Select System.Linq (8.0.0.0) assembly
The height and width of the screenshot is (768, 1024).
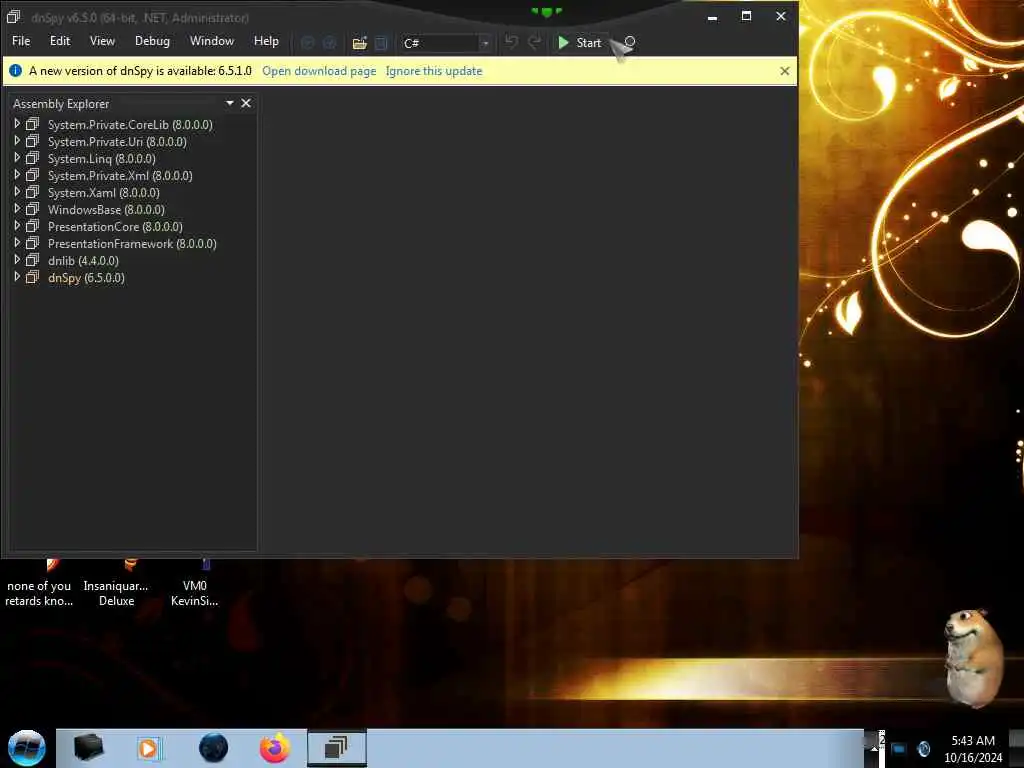[x=101, y=159]
